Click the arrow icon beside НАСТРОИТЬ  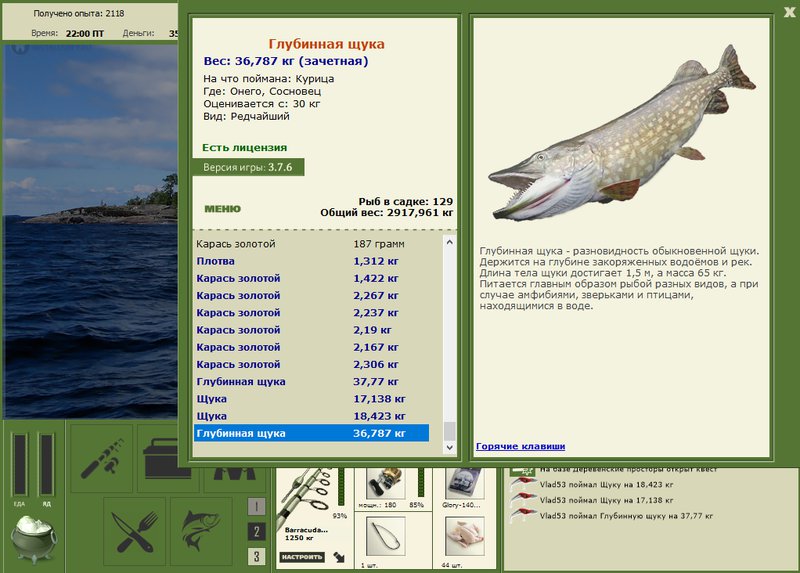coord(339,557)
